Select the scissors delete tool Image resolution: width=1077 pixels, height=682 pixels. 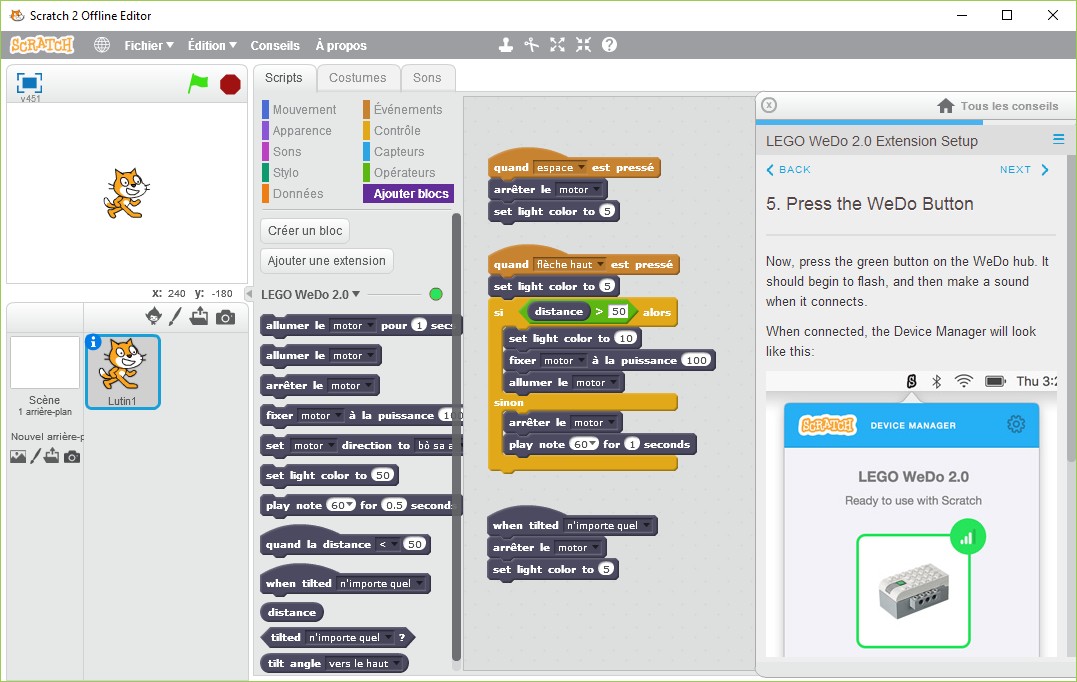[531, 45]
